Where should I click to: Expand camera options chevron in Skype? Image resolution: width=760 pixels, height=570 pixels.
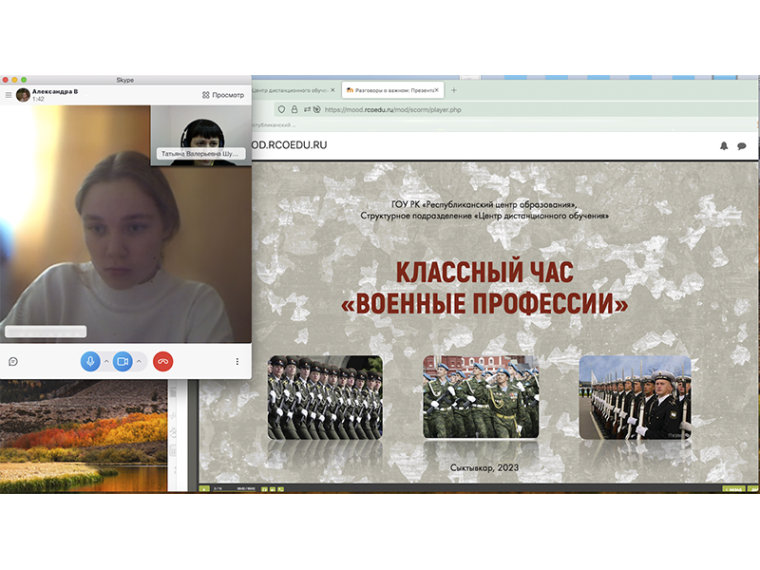139,362
